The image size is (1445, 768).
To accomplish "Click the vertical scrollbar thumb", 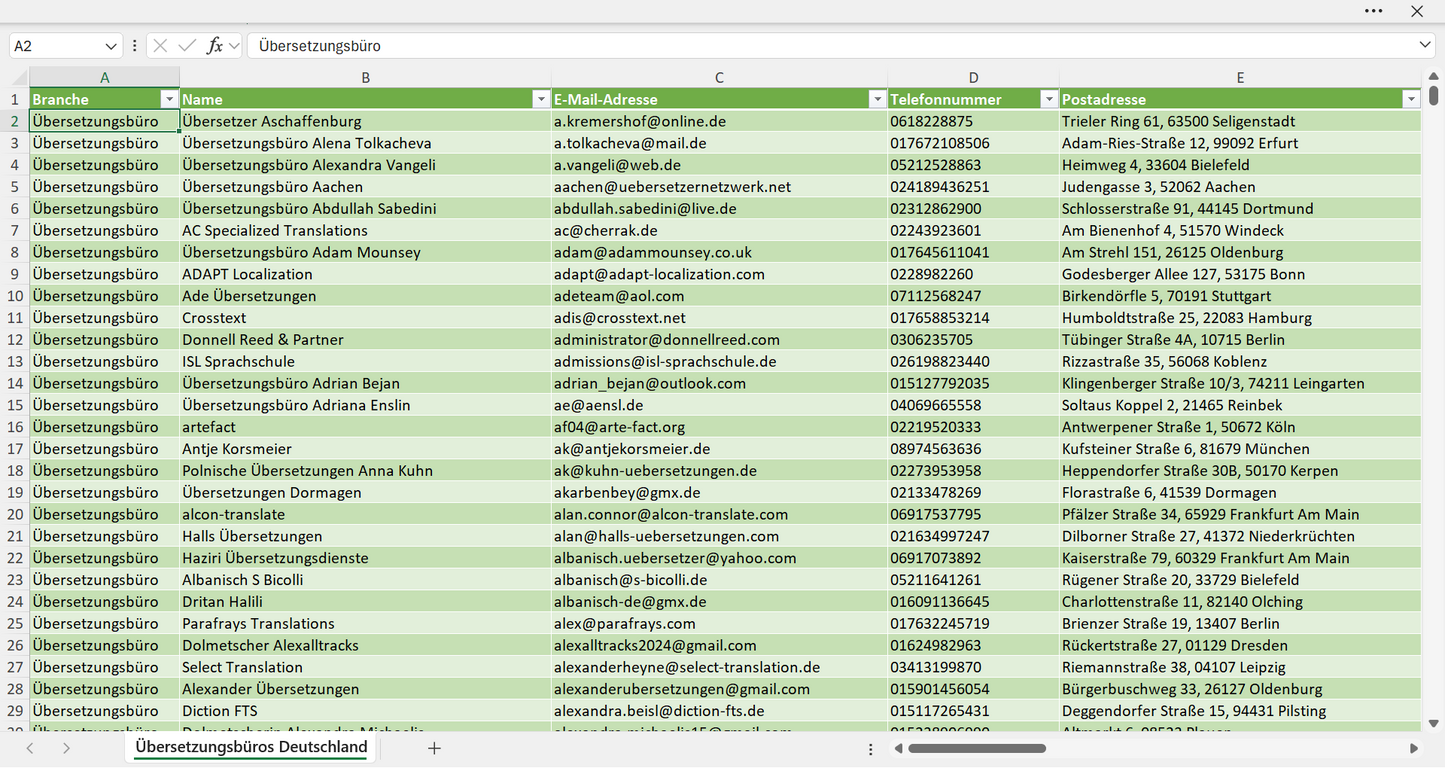I will [x=1433, y=96].
